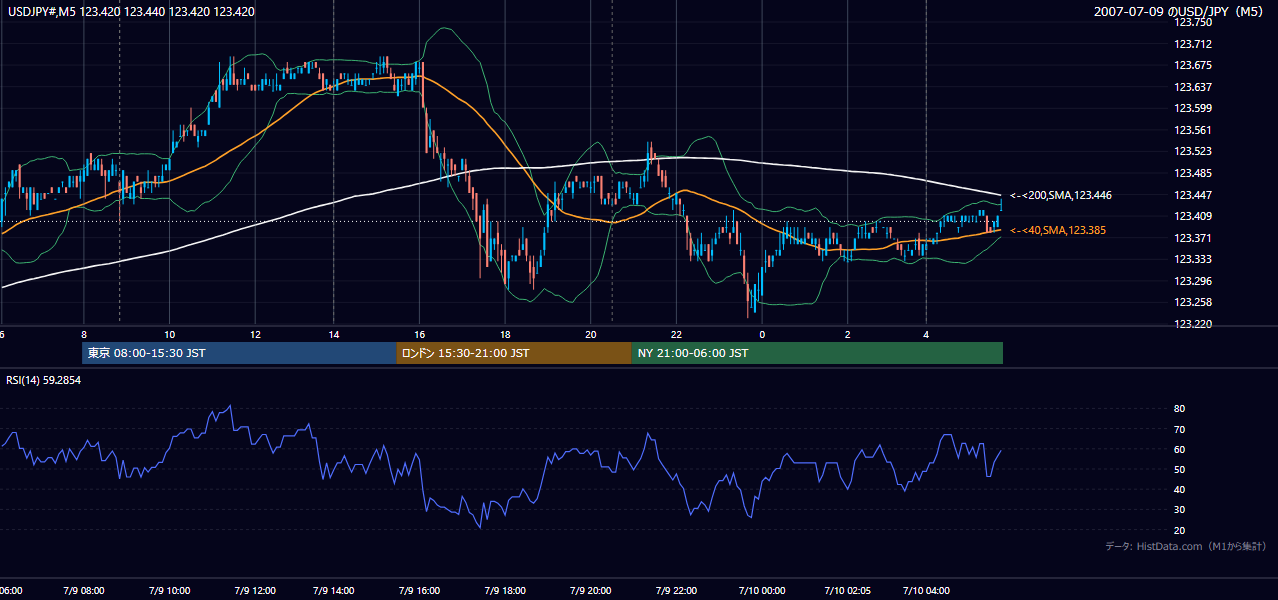Click price level 123.333 on axis

point(1192,259)
